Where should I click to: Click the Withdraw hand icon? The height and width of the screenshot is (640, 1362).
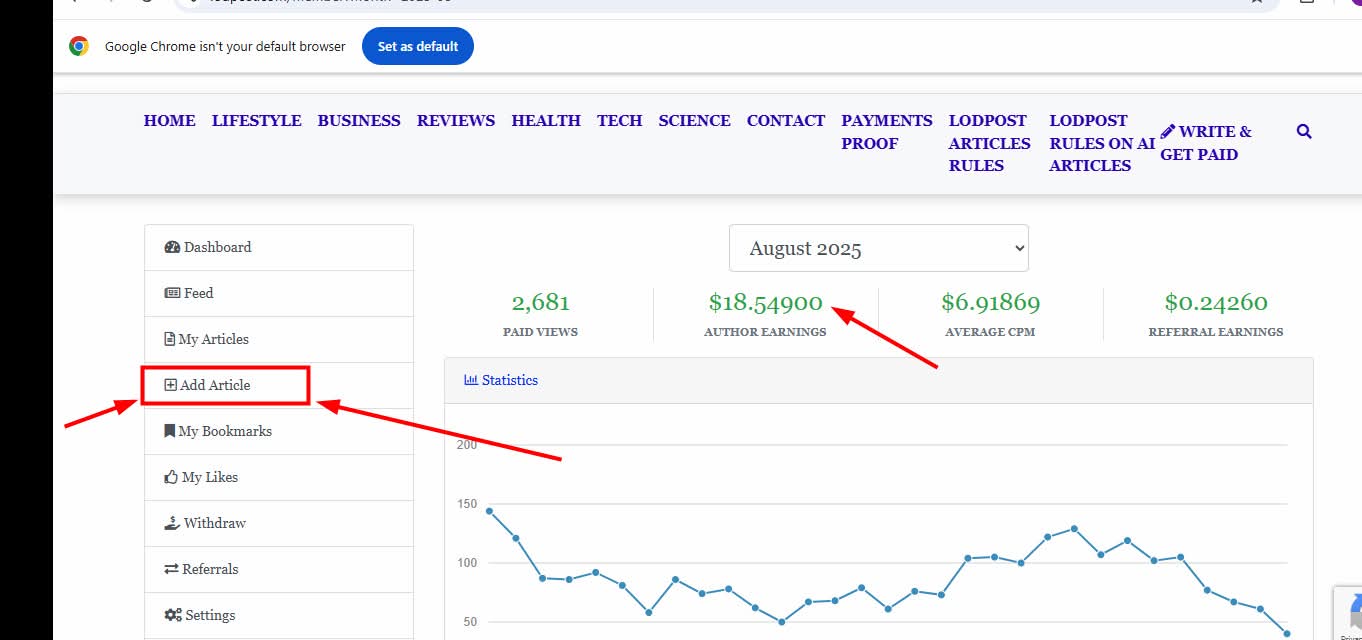[172, 523]
